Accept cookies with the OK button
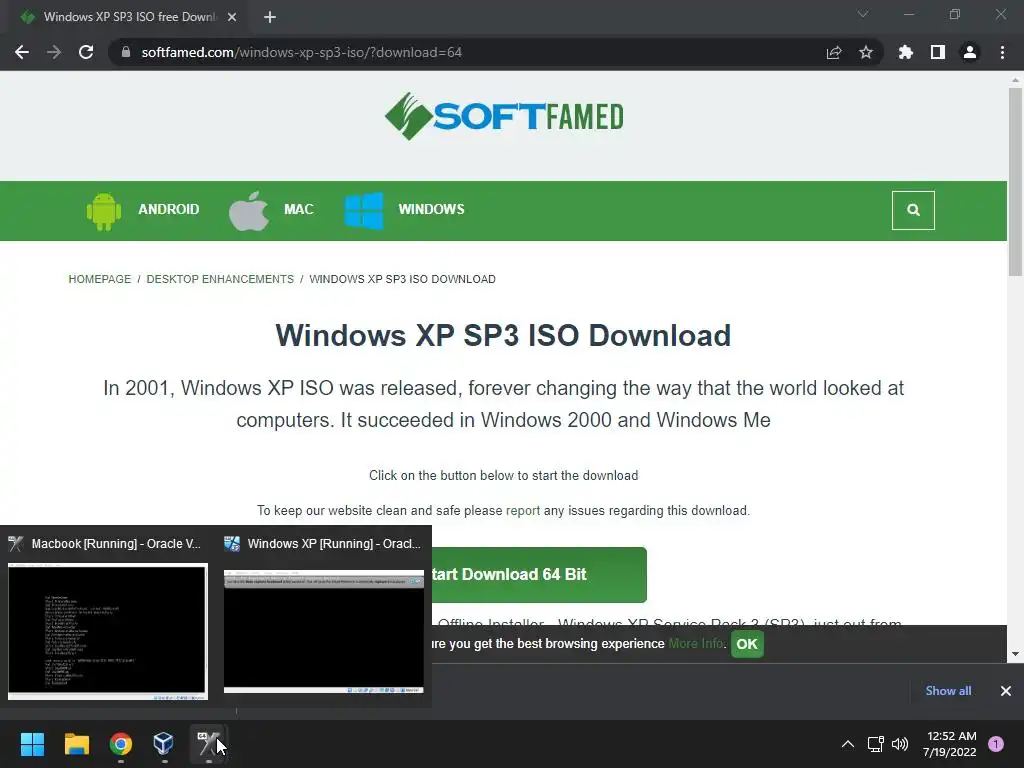The image size is (1024, 768). (x=747, y=644)
